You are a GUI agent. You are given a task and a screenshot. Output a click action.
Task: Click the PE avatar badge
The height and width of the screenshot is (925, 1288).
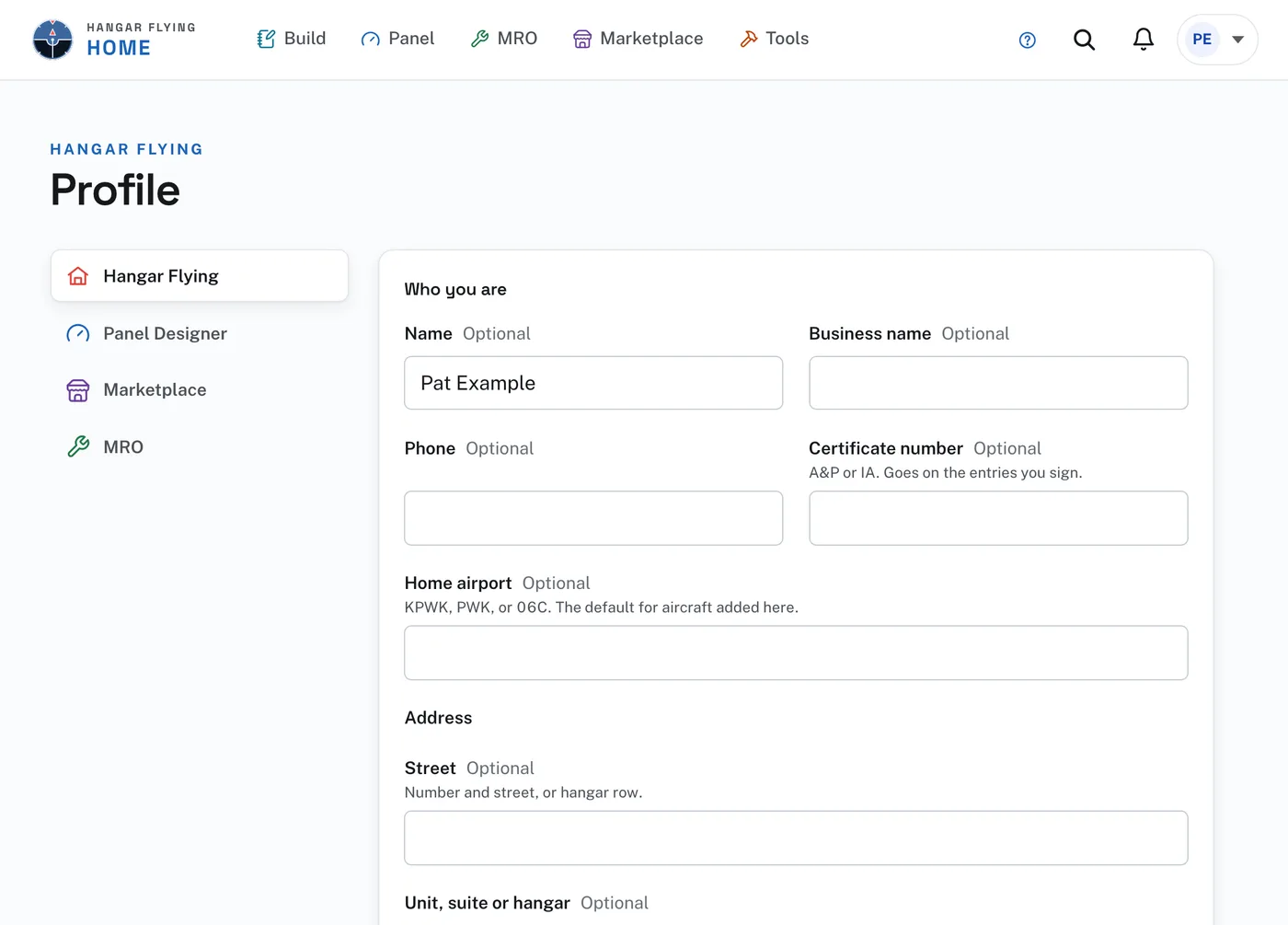pyautogui.click(x=1202, y=40)
